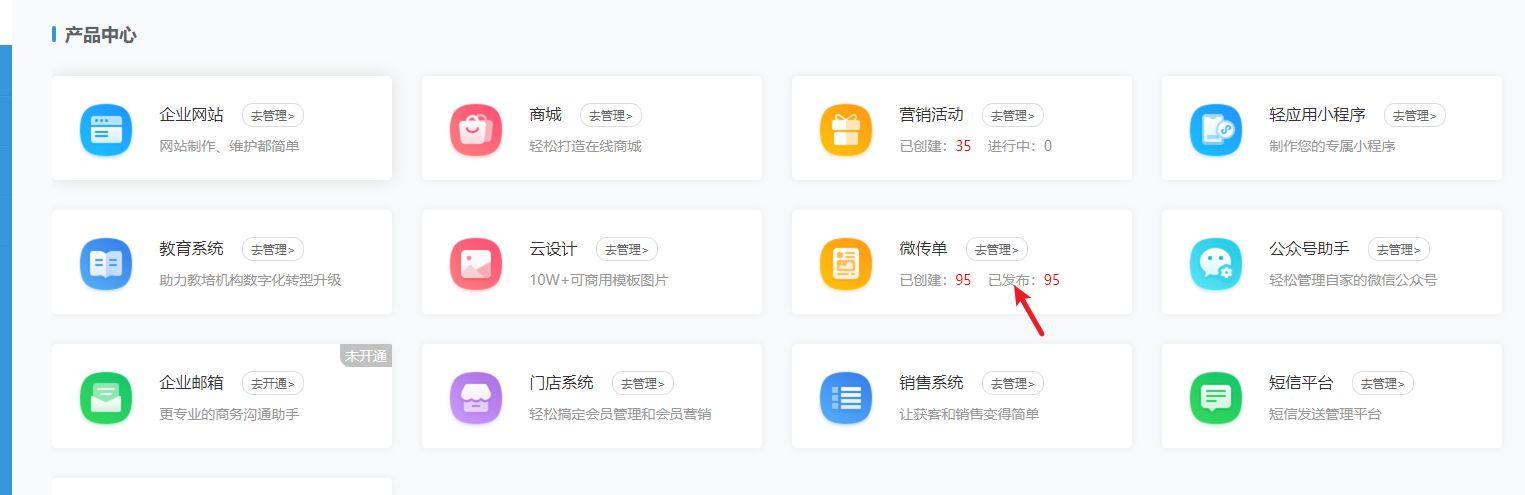This screenshot has height=495, width=1525.
Task: Click description 让获客和销售变得简单
Action: pyautogui.click(x=970, y=414)
